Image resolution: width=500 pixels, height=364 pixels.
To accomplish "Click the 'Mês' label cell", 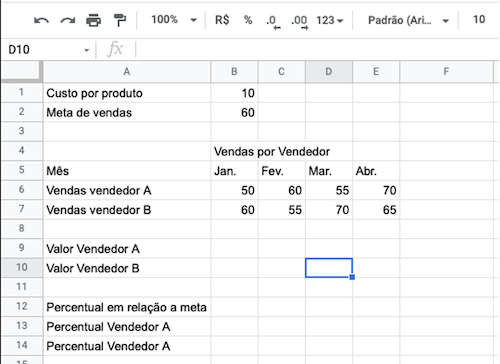I will (x=127, y=171).
